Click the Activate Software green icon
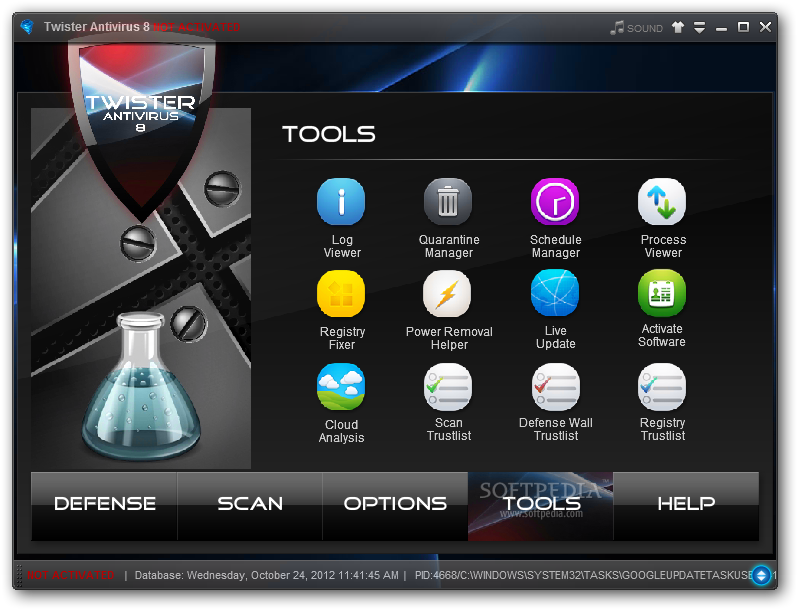 662,293
